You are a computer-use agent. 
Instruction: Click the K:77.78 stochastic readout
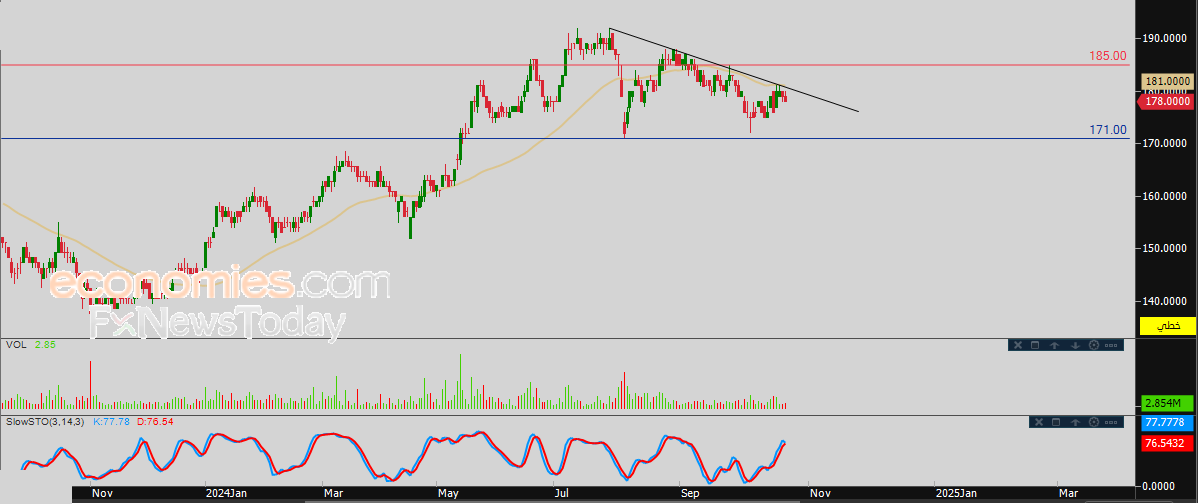click(x=113, y=422)
